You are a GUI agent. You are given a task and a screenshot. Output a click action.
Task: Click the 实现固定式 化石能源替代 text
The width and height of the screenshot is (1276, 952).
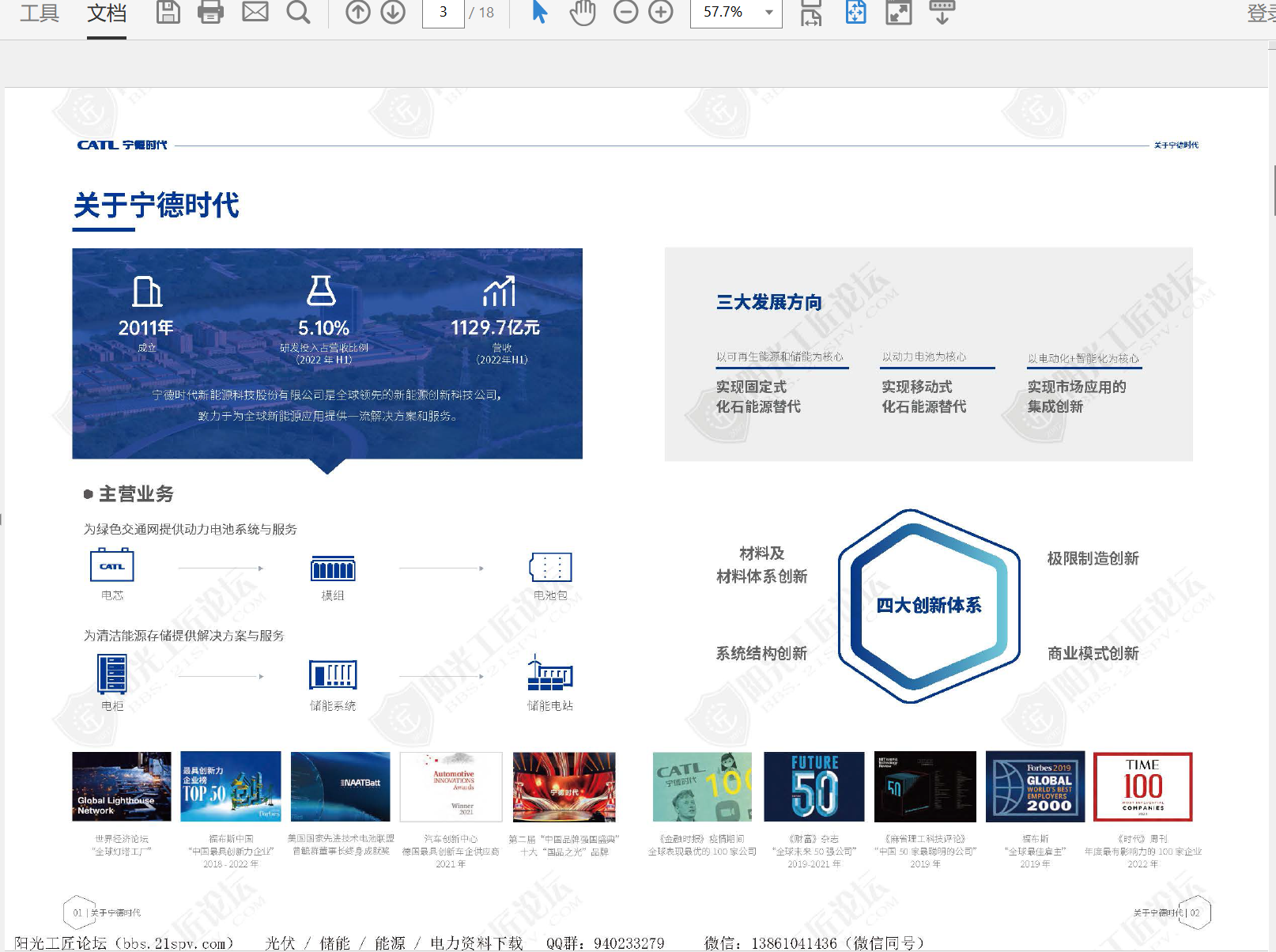758,396
